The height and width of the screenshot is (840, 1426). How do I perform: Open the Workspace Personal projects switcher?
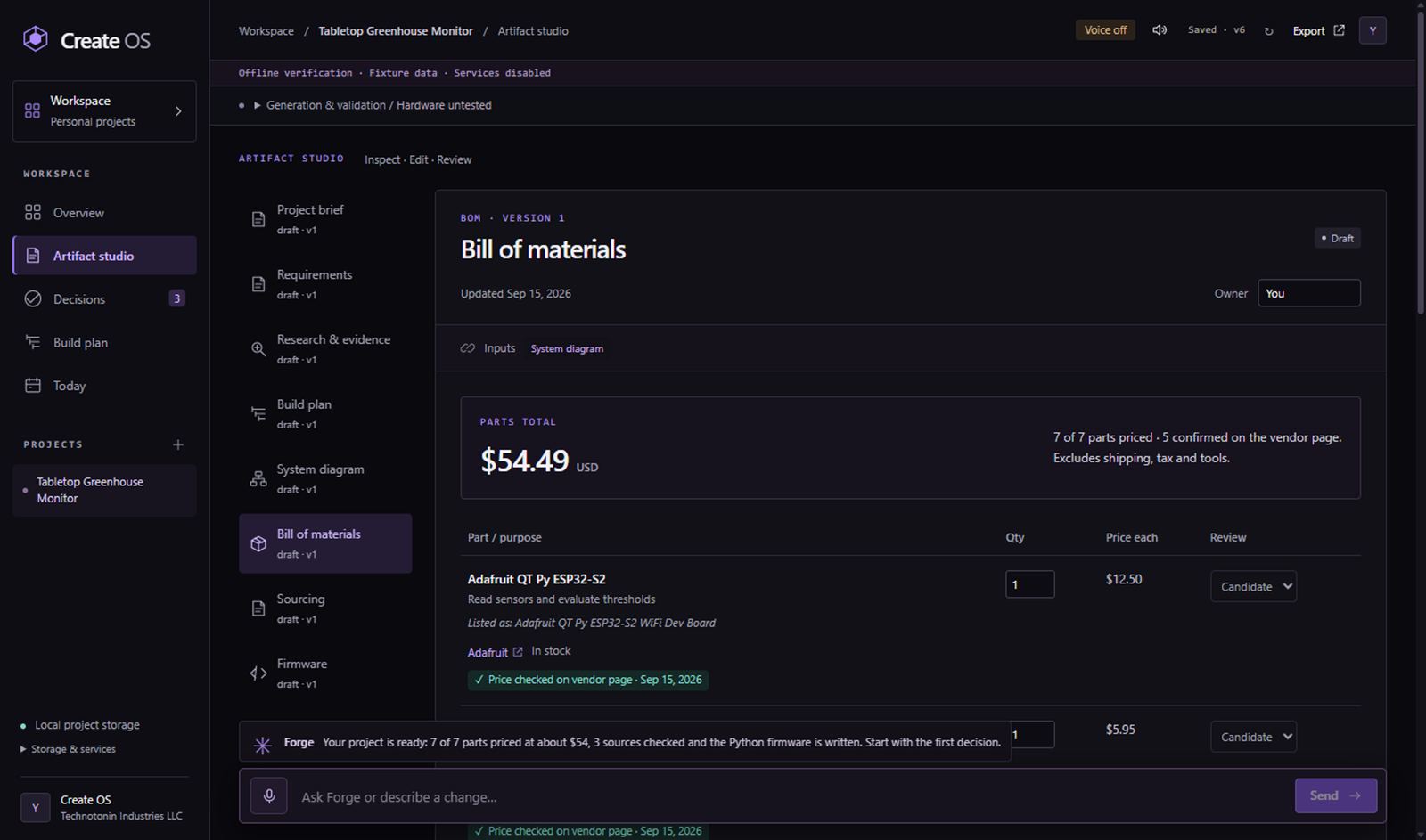coord(104,111)
